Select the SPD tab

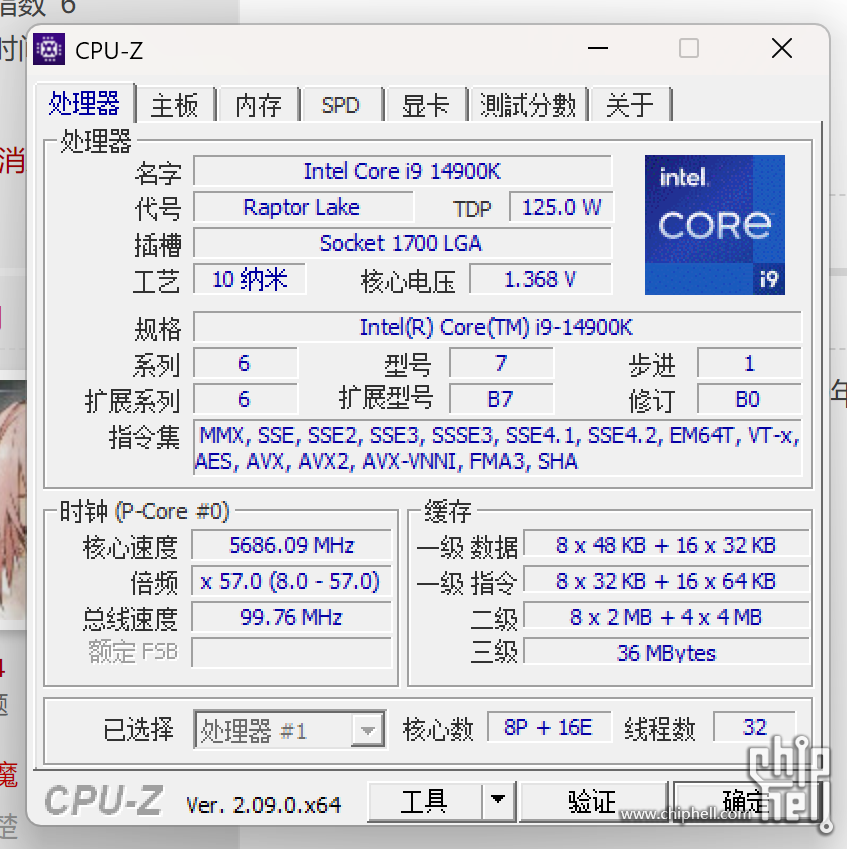341,105
